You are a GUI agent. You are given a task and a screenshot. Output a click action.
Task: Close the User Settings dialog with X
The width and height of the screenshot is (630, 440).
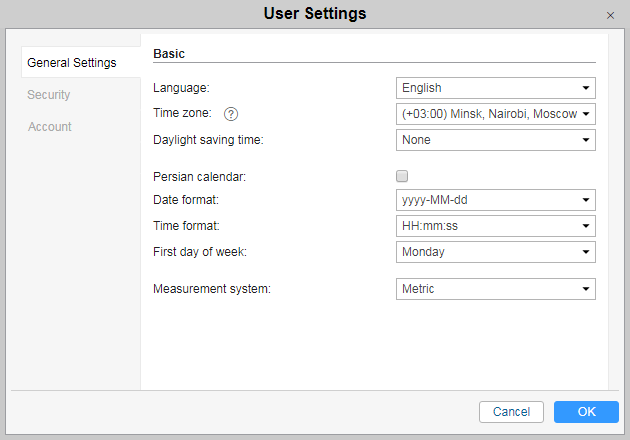click(610, 15)
